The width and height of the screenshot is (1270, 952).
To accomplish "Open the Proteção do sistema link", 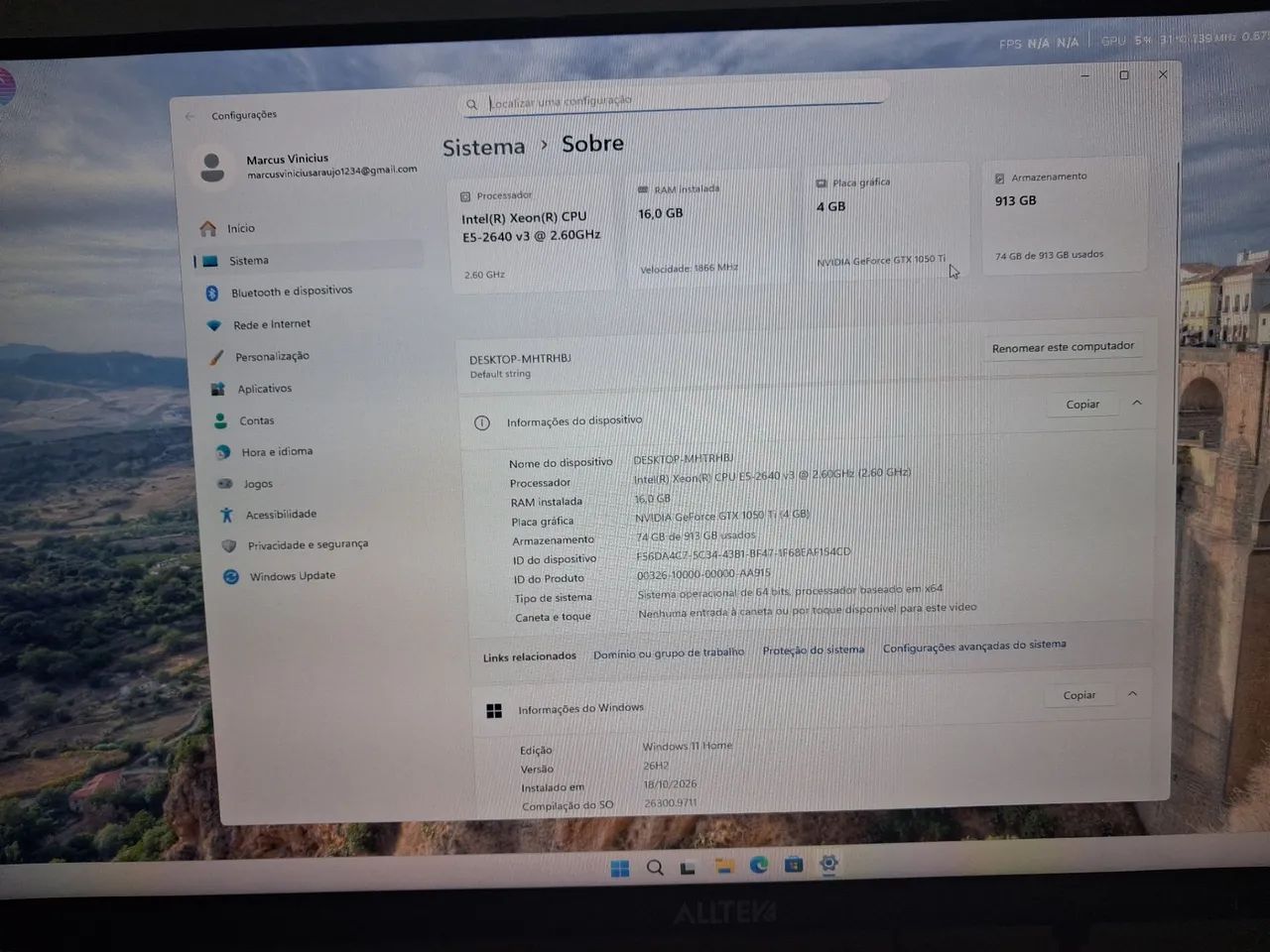I will [814, 650].
